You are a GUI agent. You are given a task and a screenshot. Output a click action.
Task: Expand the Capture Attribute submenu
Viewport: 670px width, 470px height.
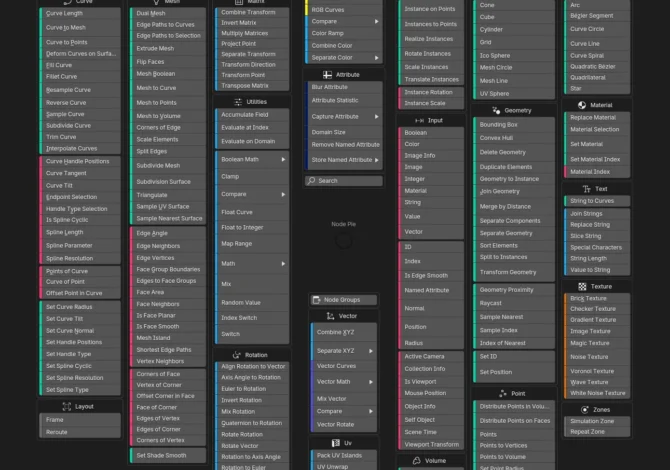[x=376, y=117]
